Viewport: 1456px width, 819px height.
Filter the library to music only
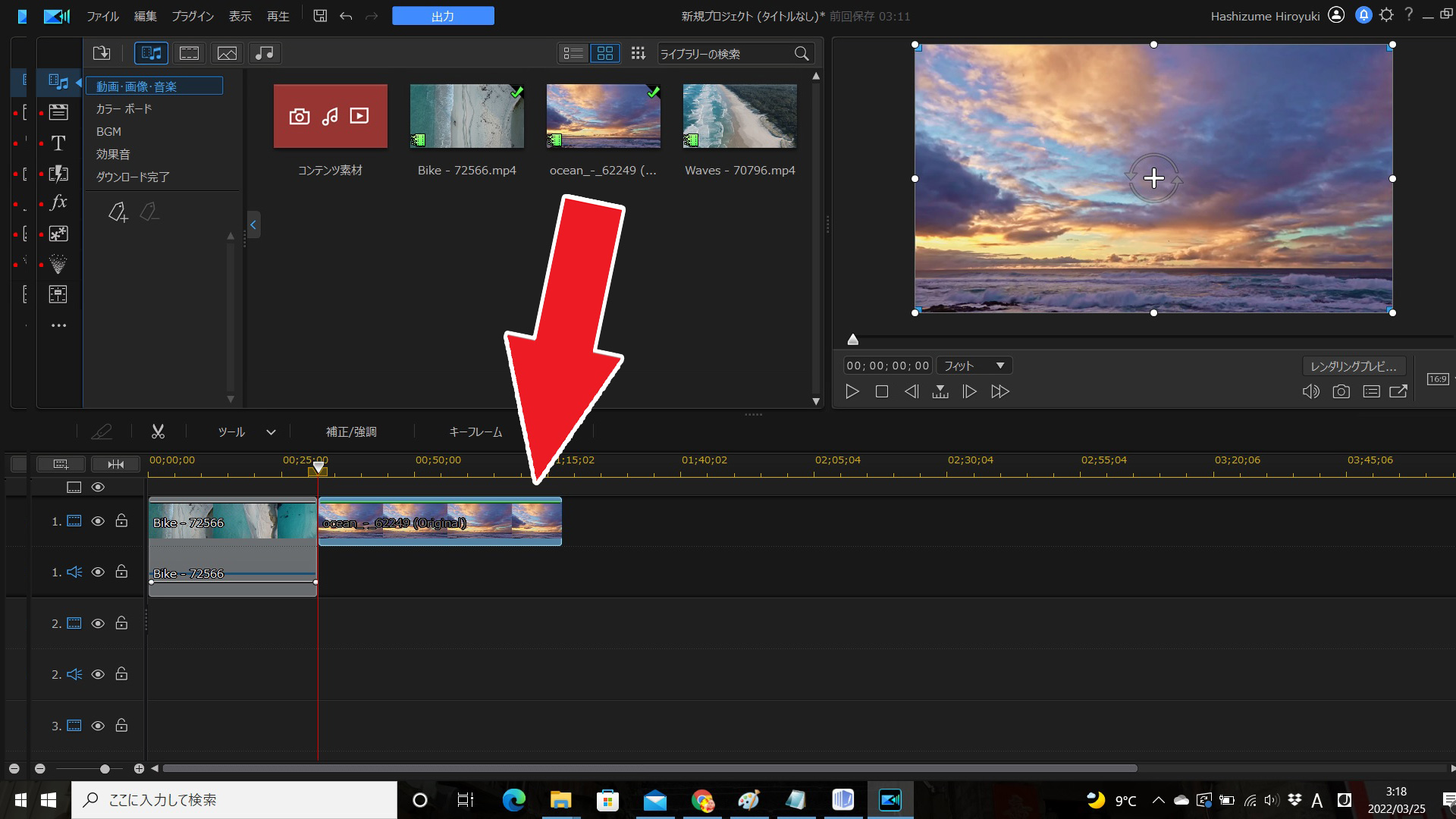click(x=264, y=53)
